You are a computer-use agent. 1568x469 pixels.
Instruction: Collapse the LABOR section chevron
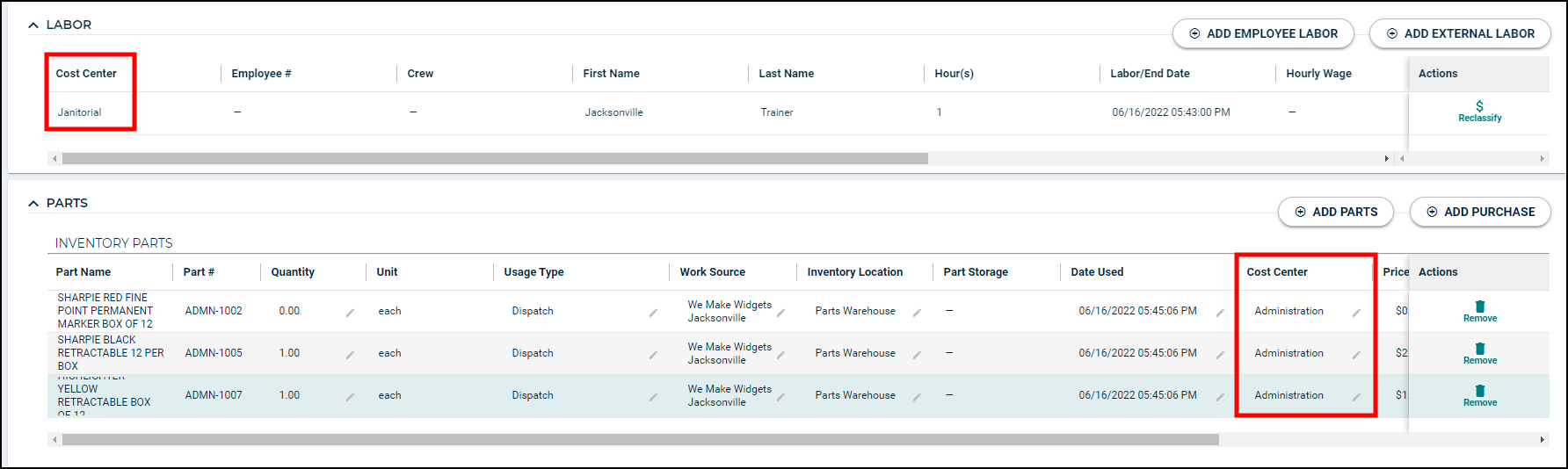click(33, 25)
